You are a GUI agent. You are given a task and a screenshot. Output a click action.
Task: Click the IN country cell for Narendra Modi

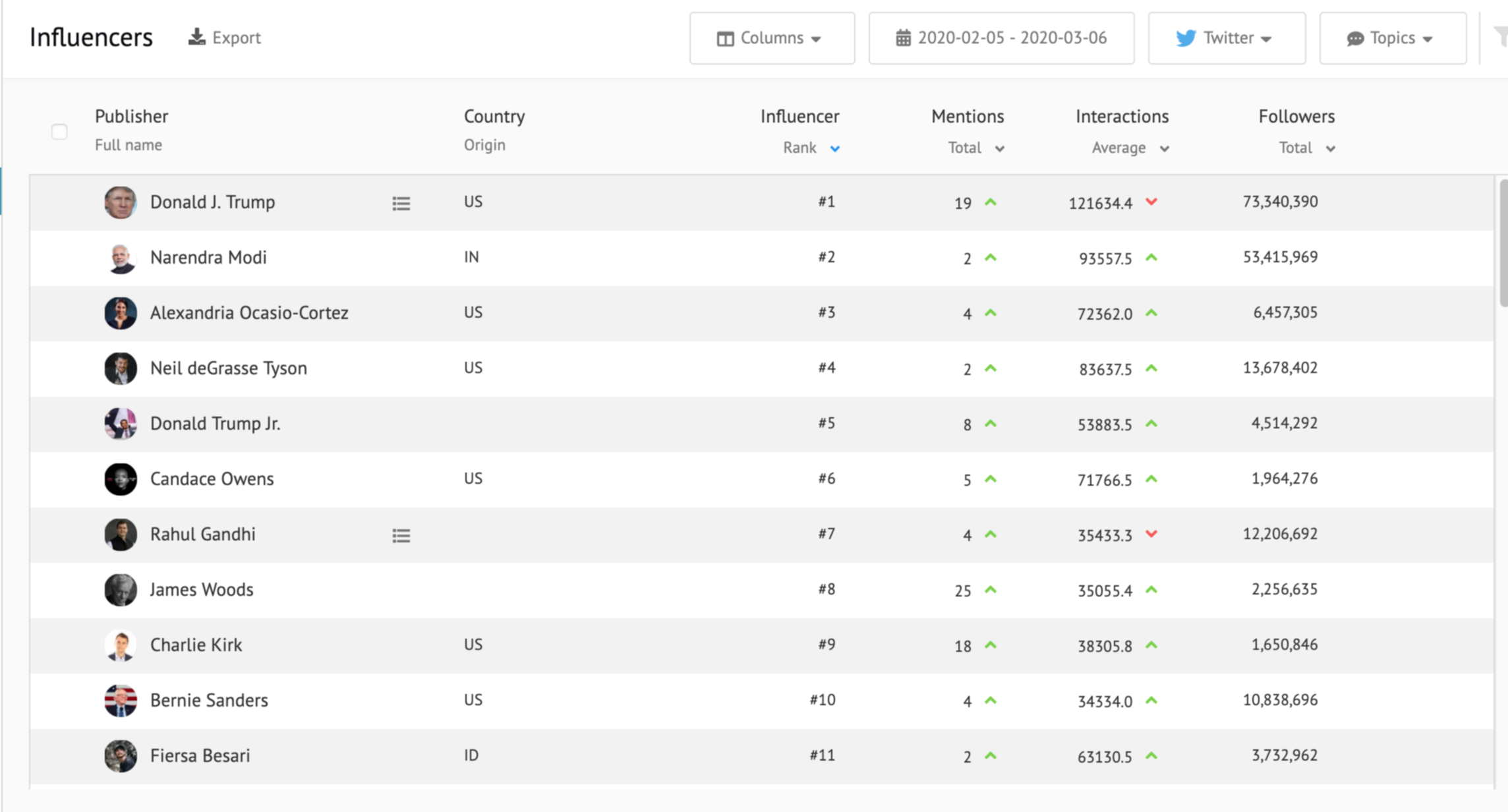point(471,257)
